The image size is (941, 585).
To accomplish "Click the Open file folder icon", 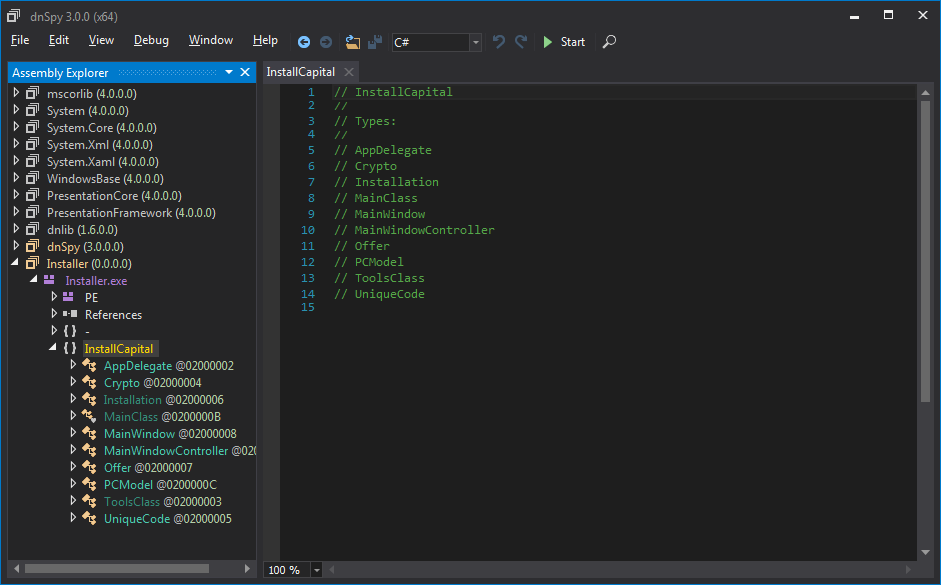I will [352, 42].
